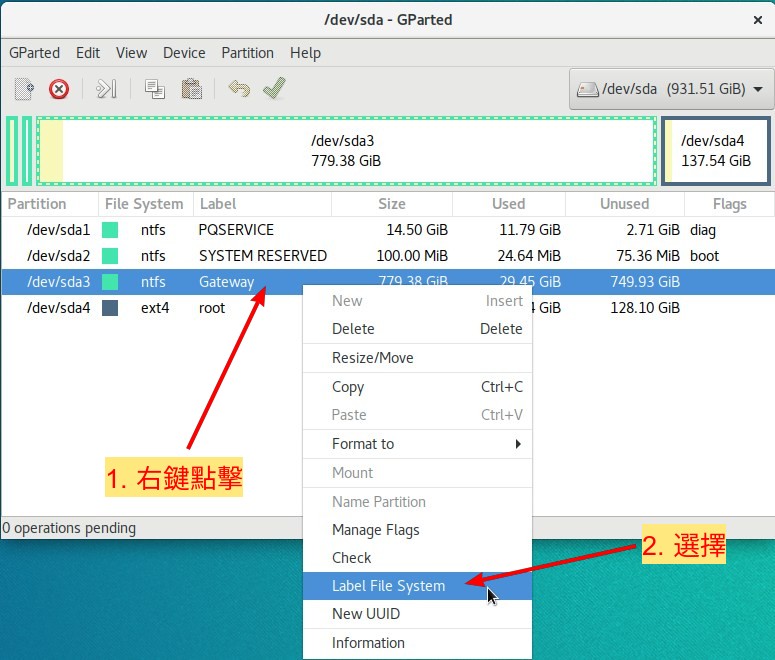This screenshot has height=660, width=775.
Task: Click the New partition toolbar icon
Action: (24, 89)
